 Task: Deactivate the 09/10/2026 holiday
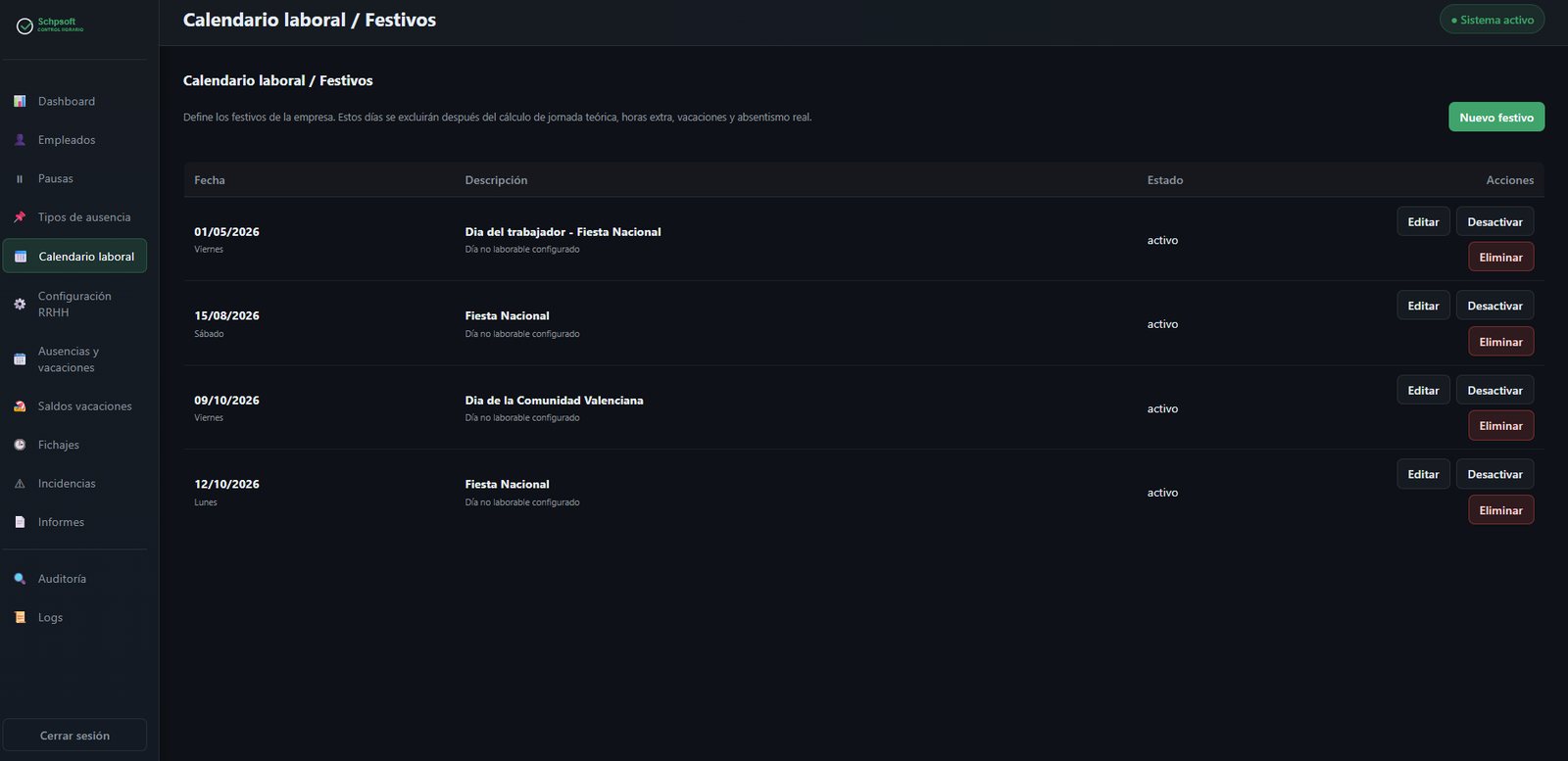(1494, 391)
